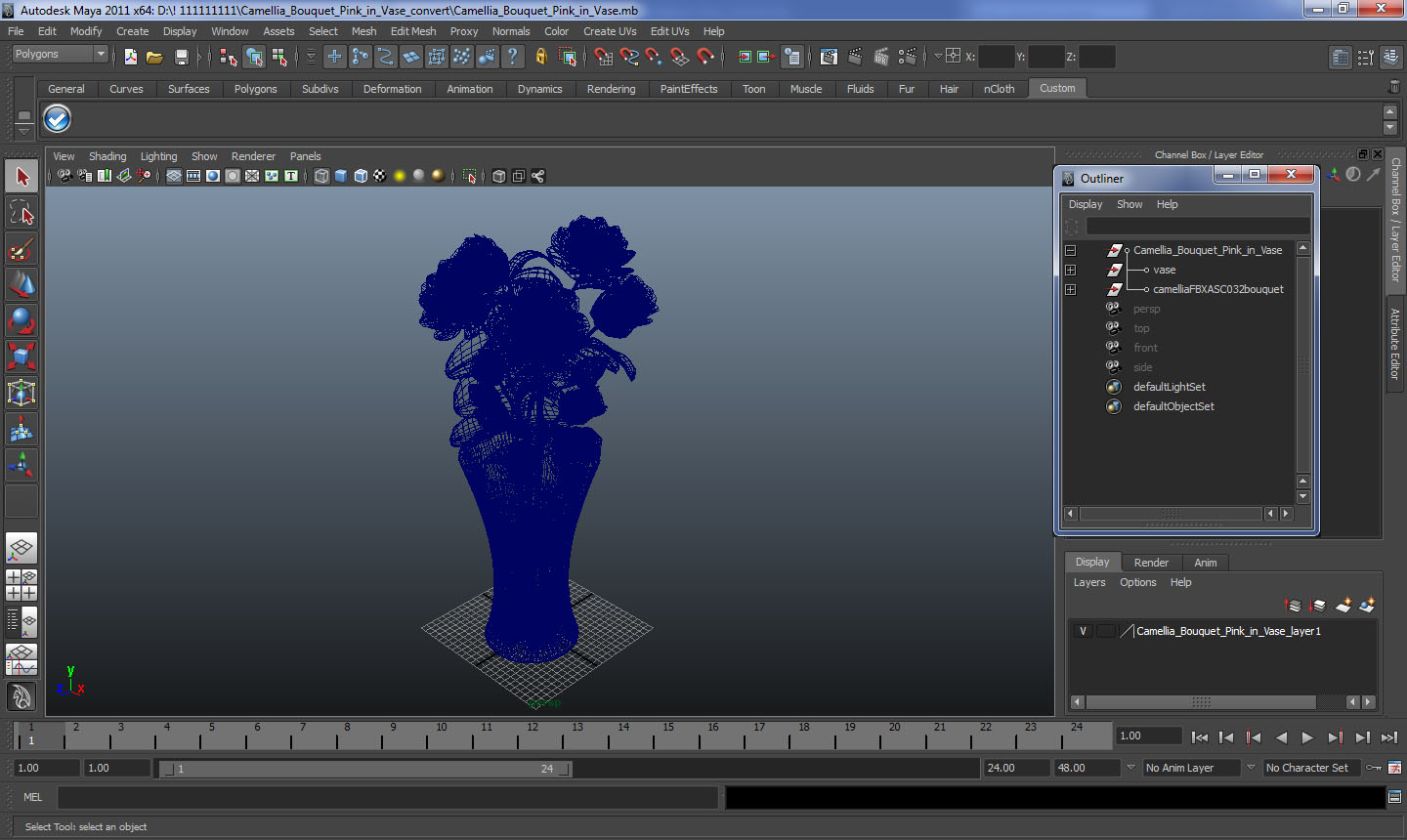Open the Edit Mesh menu
Image resolution: width=1407 pixels, height=840 pixels.
point(413,31)
